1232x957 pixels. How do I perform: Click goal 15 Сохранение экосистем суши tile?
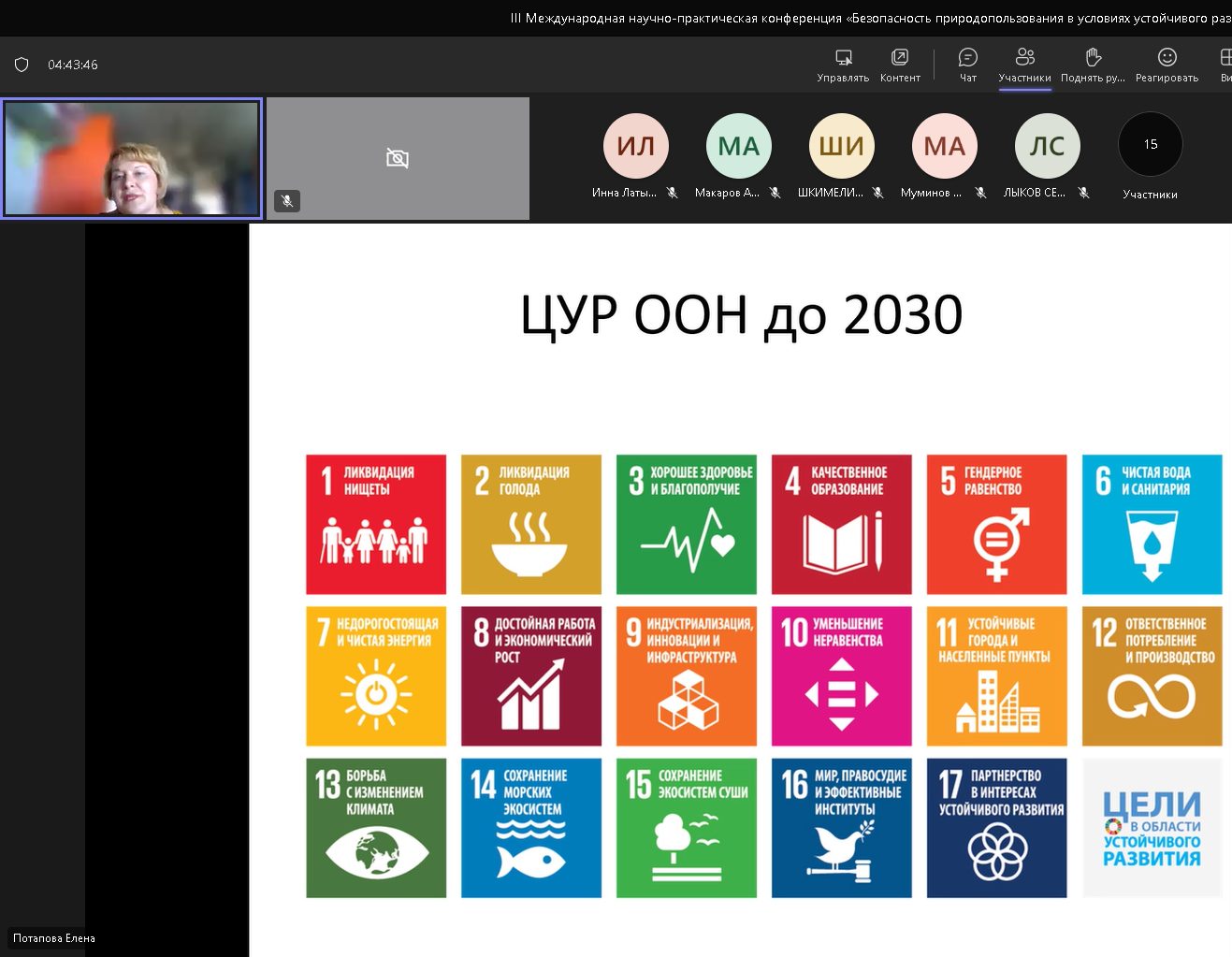(x=687, y=828)
